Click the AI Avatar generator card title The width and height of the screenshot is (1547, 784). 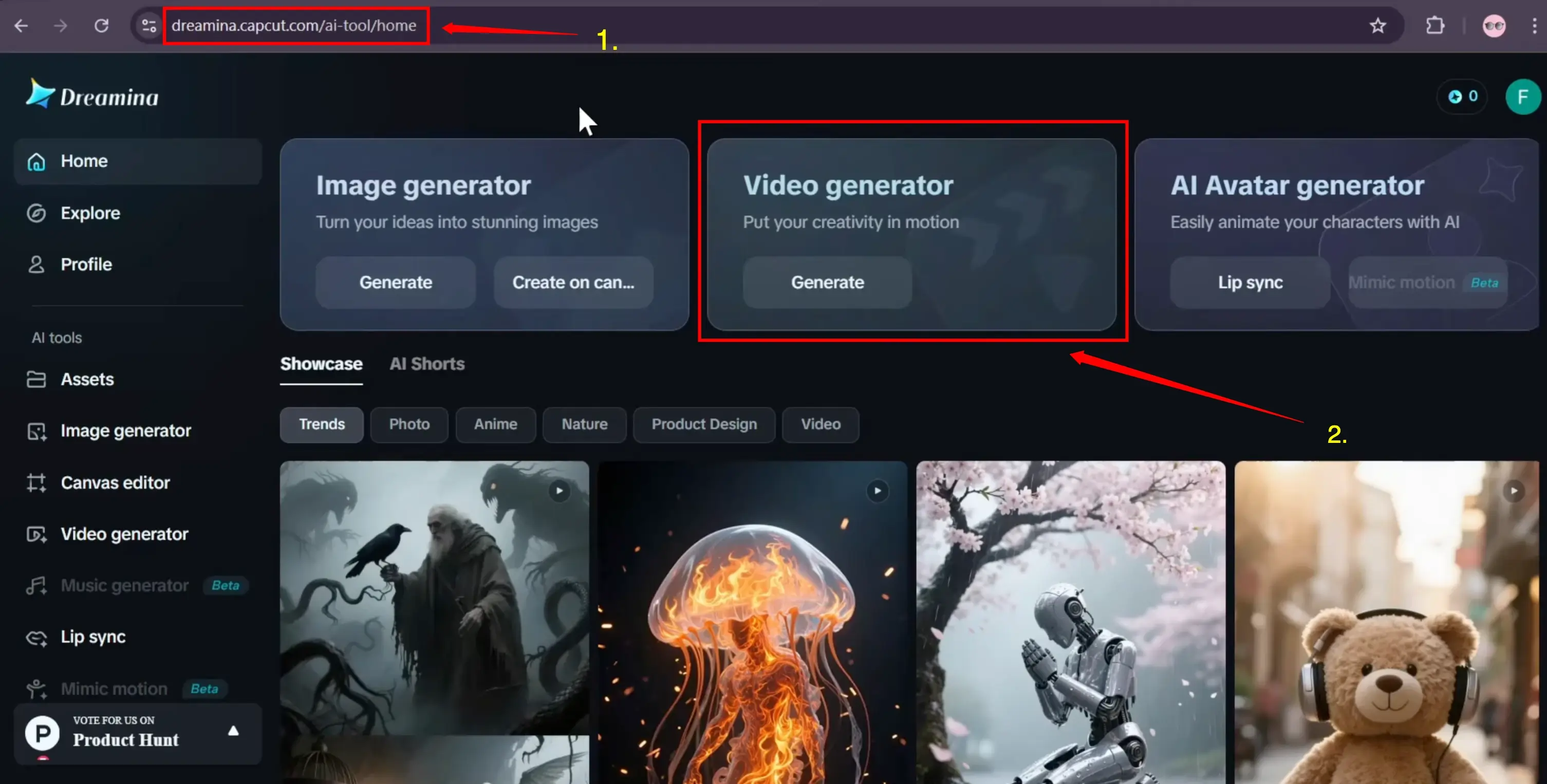tap(1297, 185)
